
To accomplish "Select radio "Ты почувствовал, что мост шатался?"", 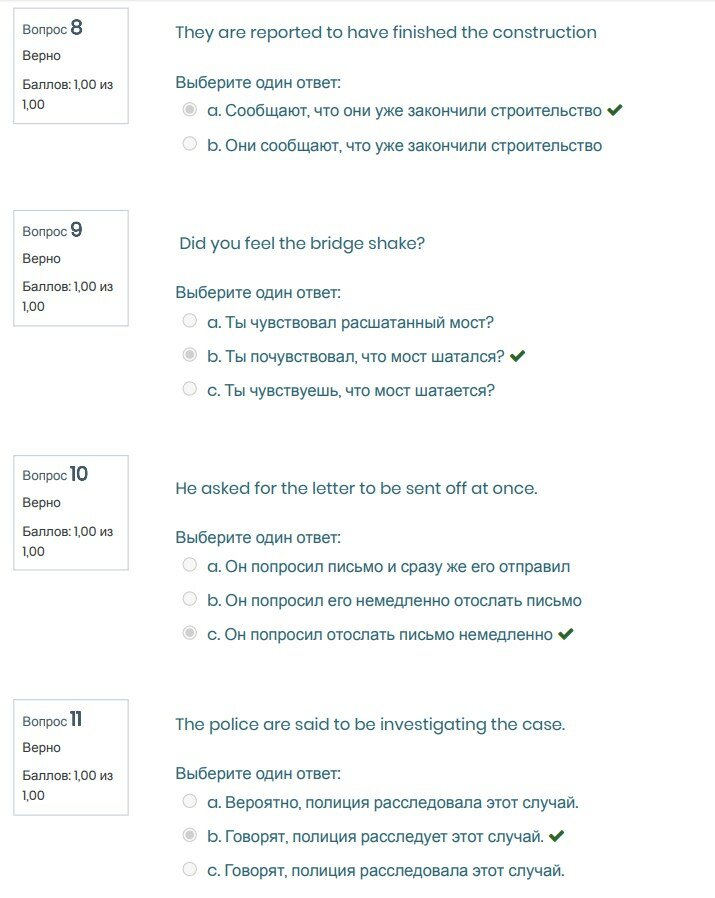I will [x=190, y=355].
